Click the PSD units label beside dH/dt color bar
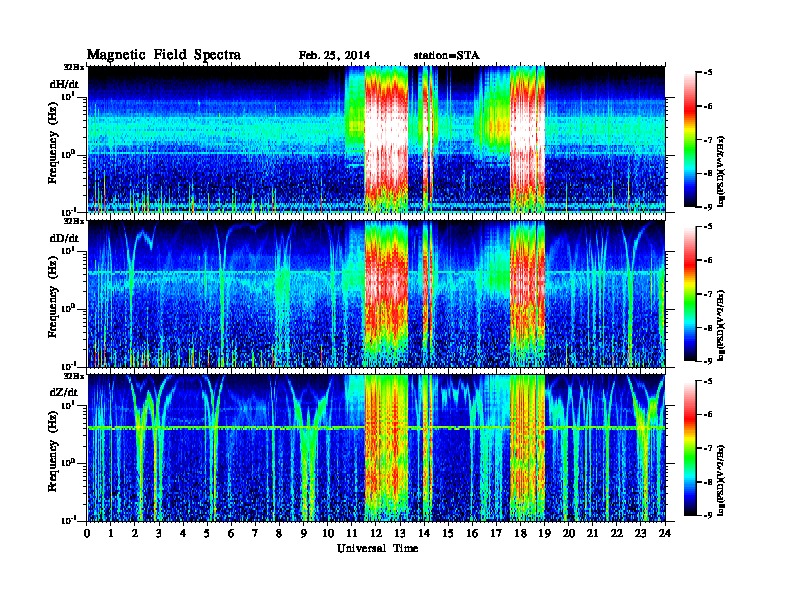 [x=722, y=171]
